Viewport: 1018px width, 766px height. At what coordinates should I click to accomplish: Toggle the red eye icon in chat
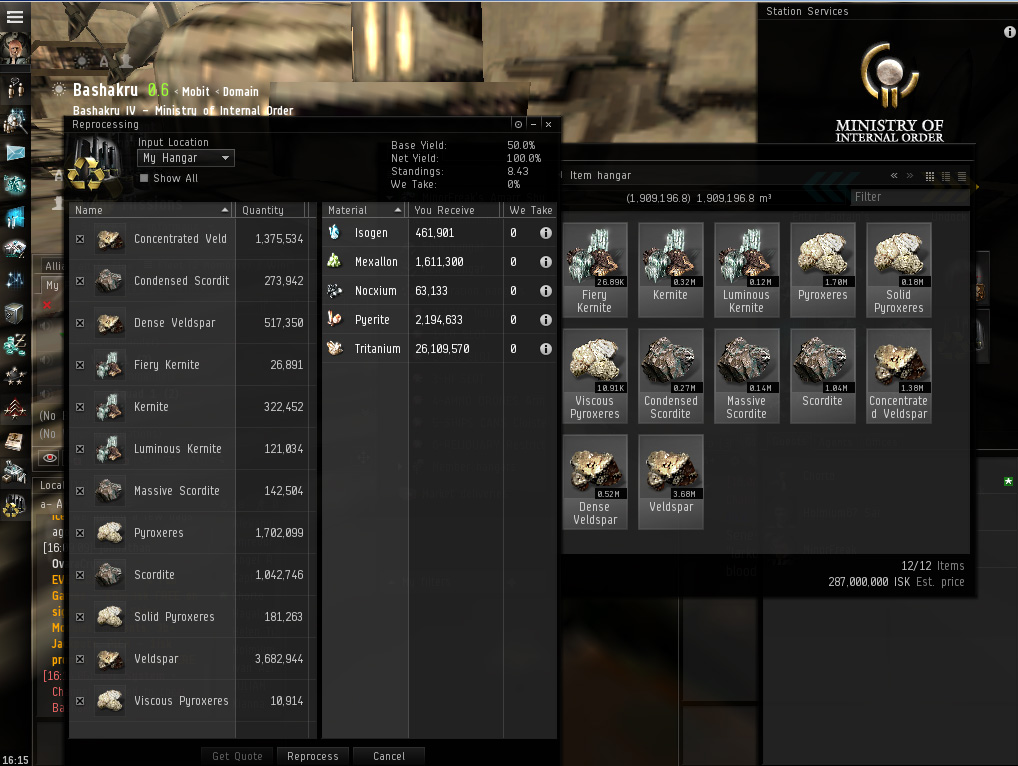pyautogui.click(x=50, y=458)
